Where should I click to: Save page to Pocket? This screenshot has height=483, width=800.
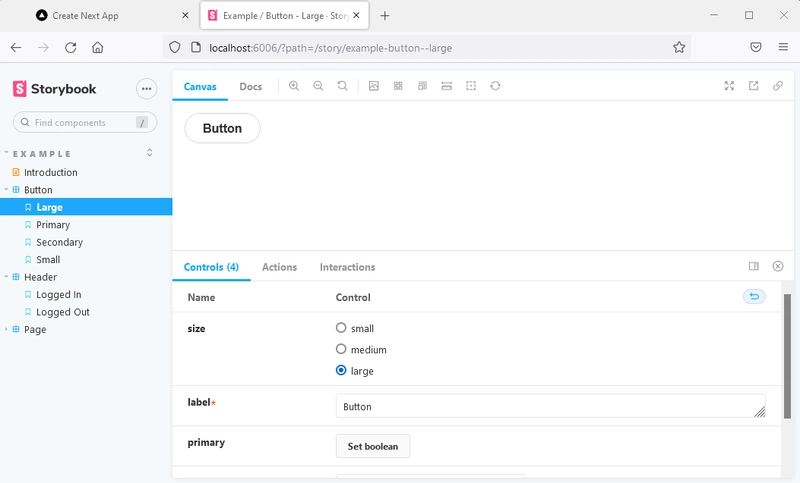[756, 47]
